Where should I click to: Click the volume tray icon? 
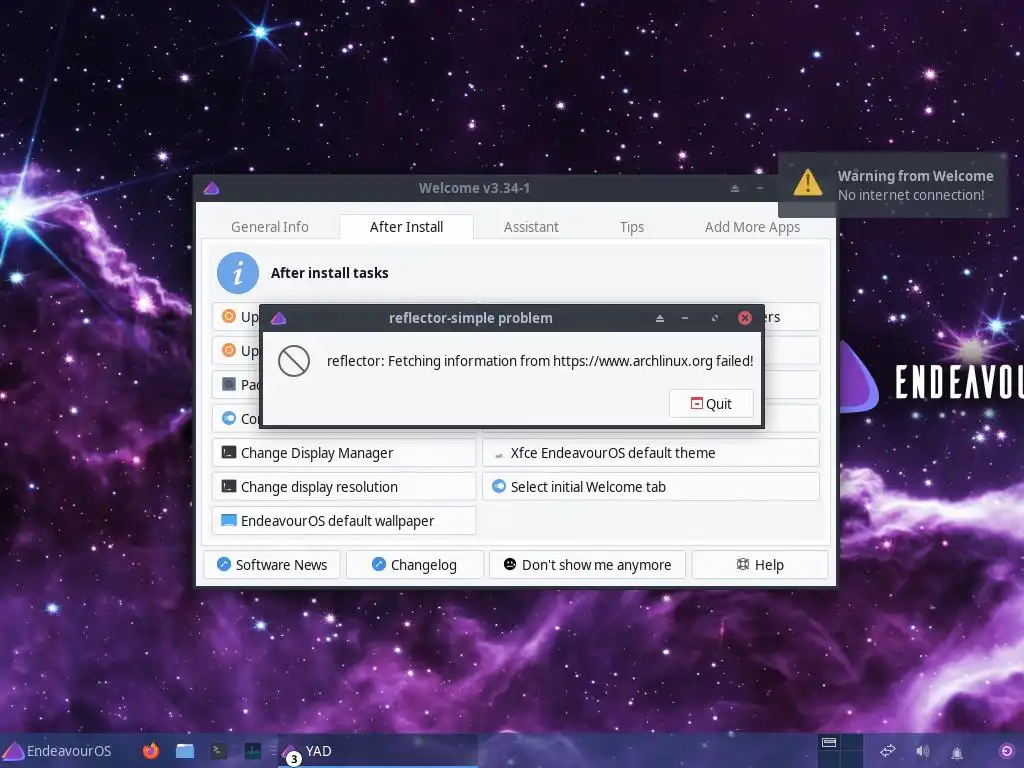[x=922, y=751]
